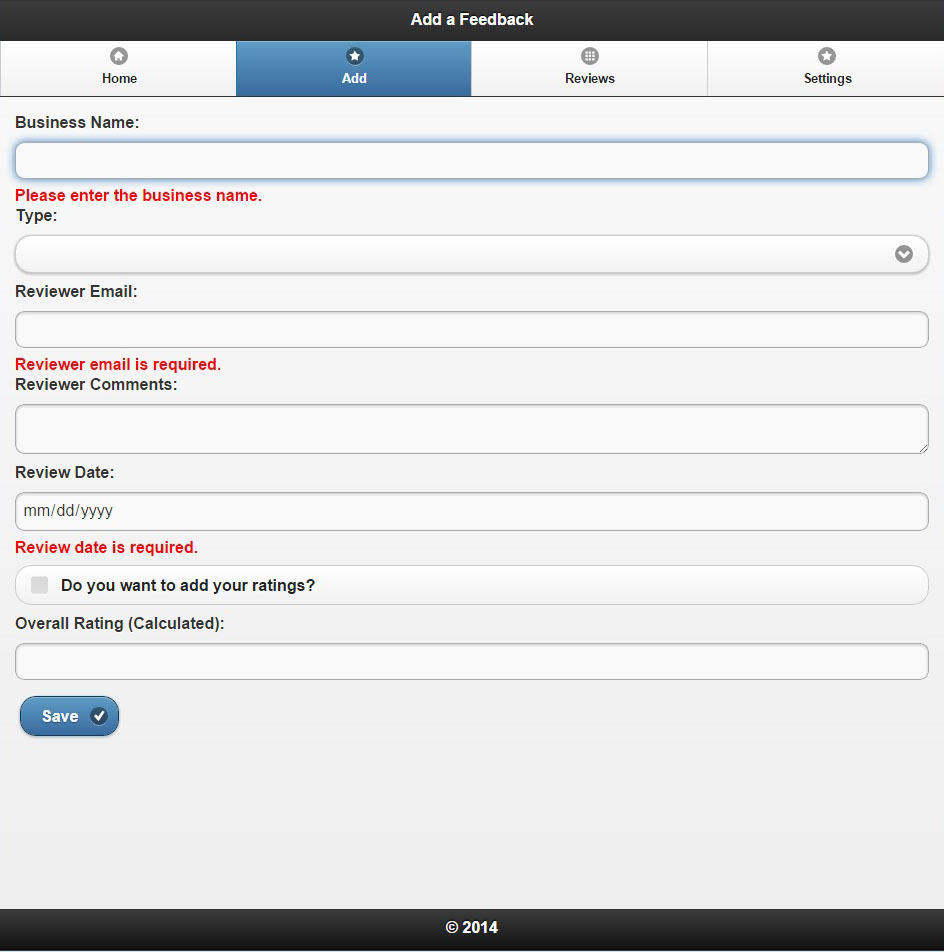Open the Review Date picker field
Viewport: 944px width, 952px height.
click(x=471, y=511)
